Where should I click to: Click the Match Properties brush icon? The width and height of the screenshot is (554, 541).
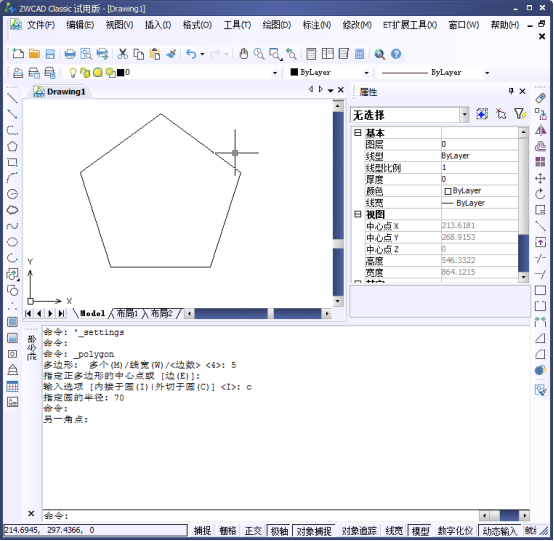point(171,54)
